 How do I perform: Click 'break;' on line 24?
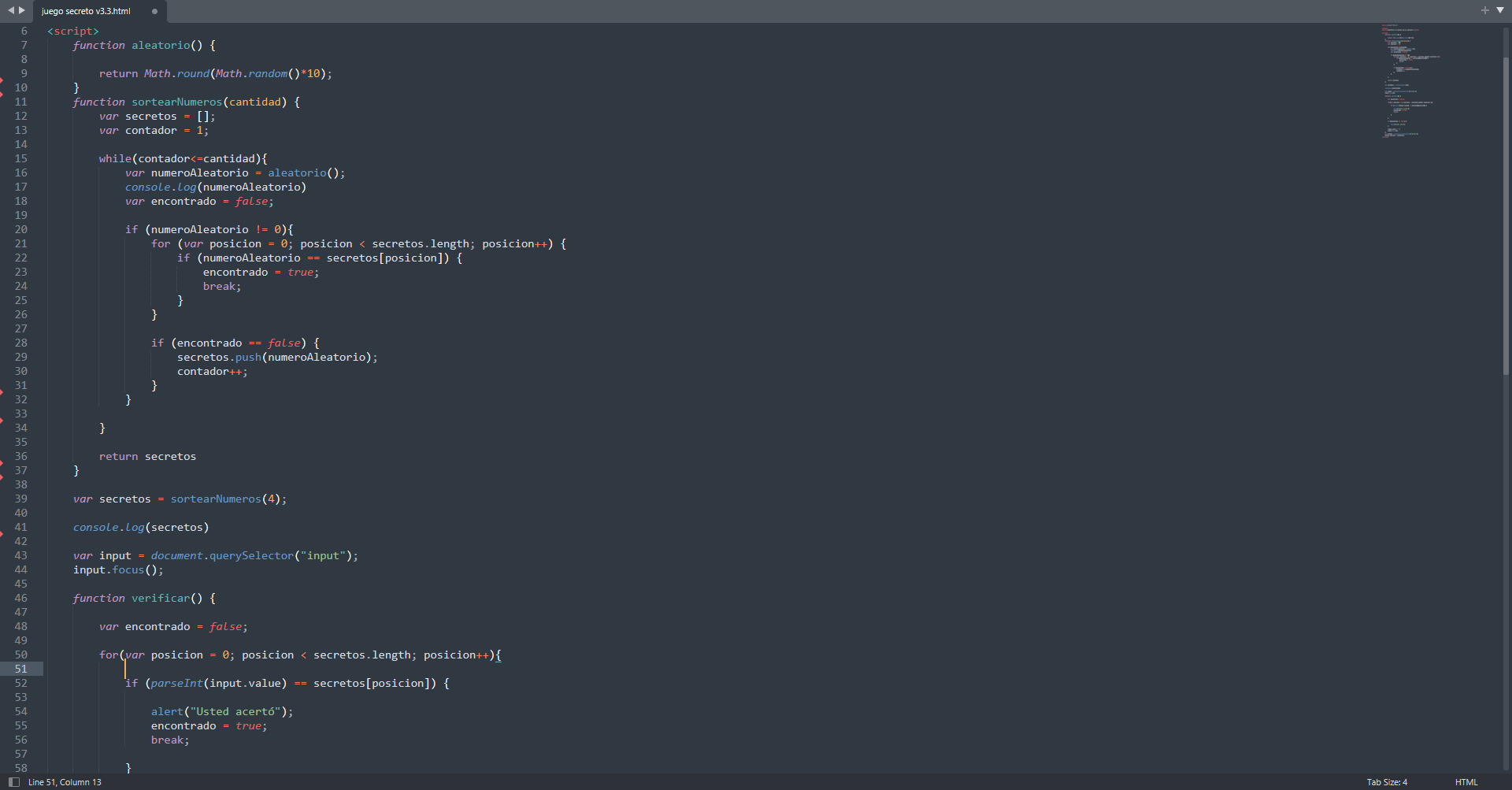pos(222,286)
